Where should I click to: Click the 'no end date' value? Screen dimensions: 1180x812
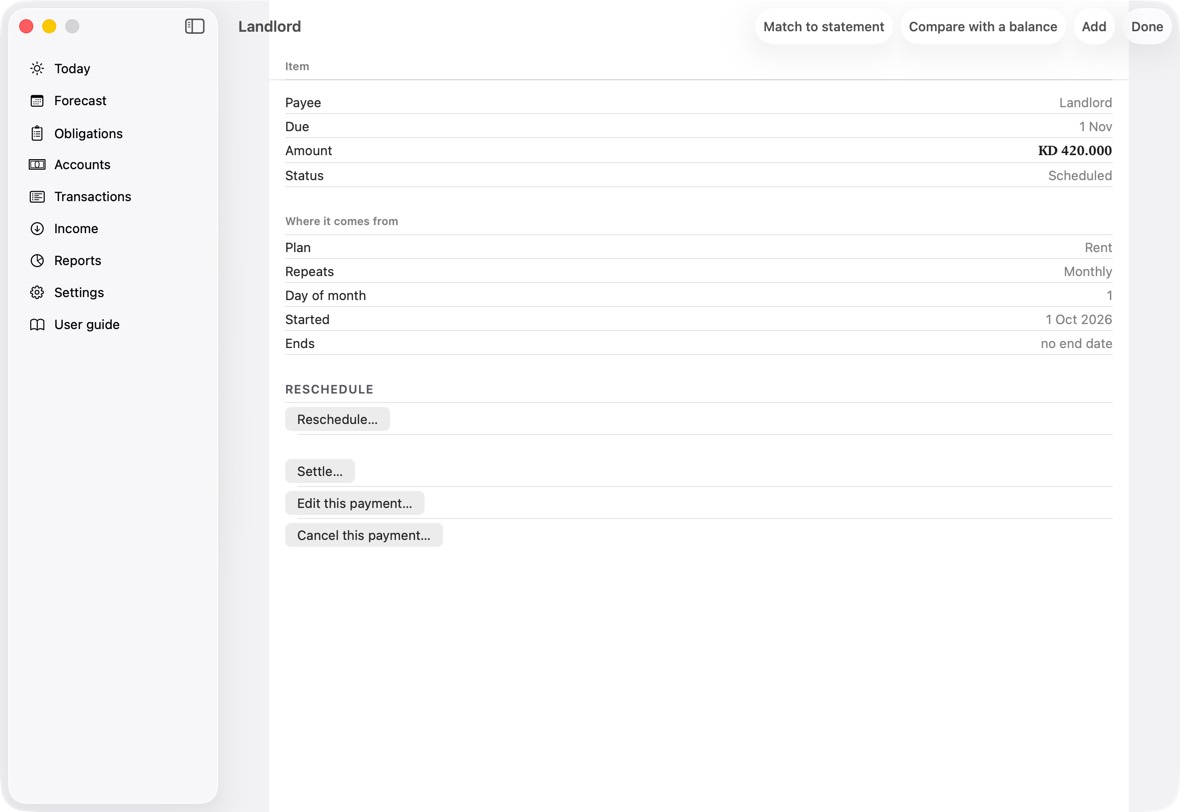(x=1076, y=344)
